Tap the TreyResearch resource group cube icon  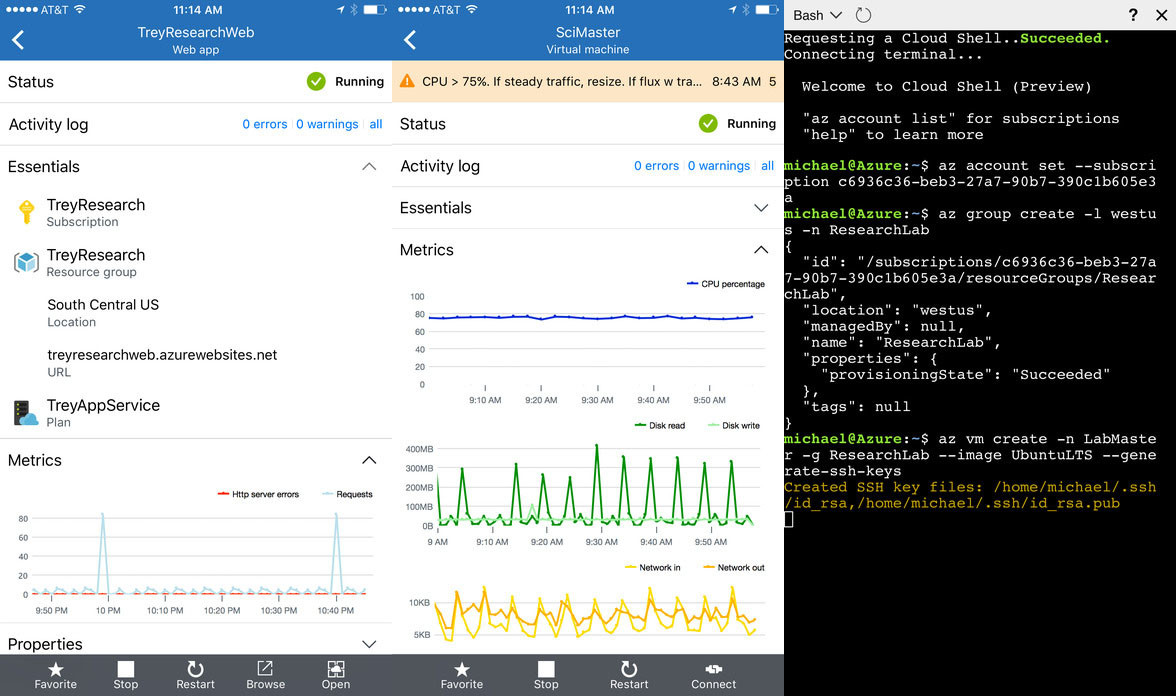(x=26, y=262)
